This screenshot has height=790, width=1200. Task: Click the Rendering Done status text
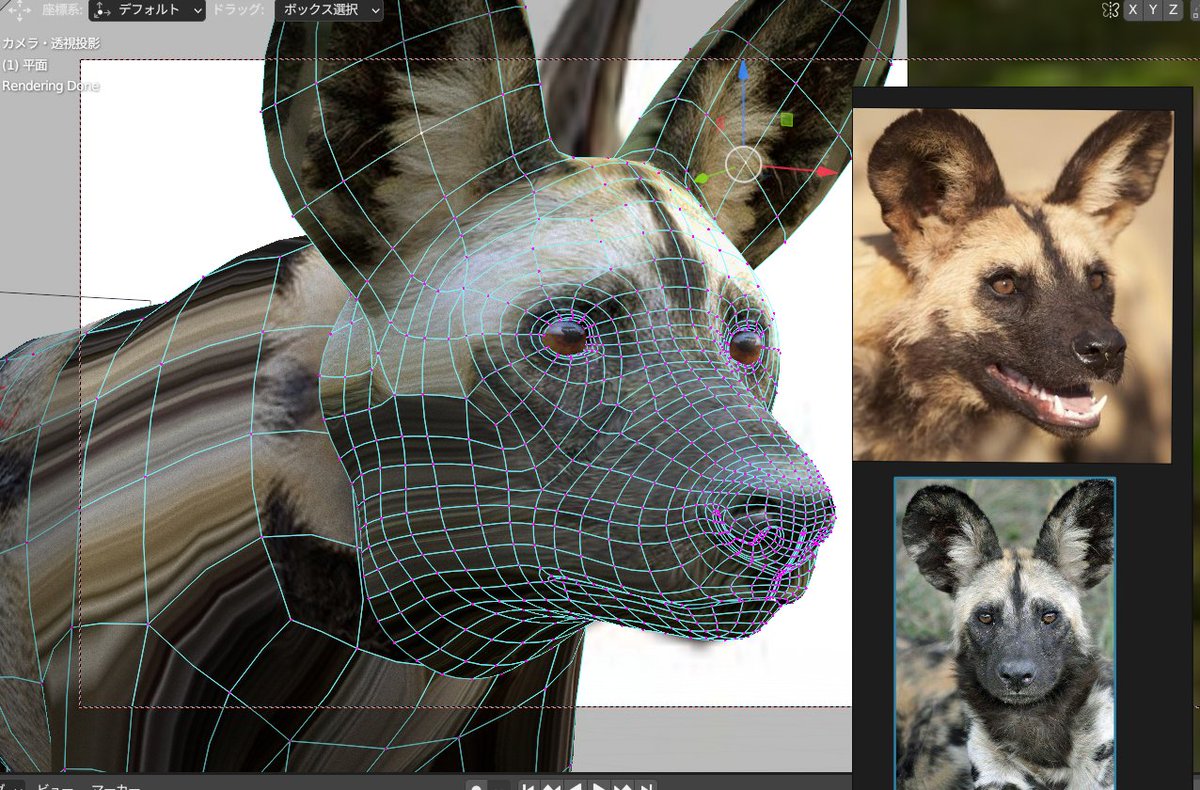[x=51, y=86]
